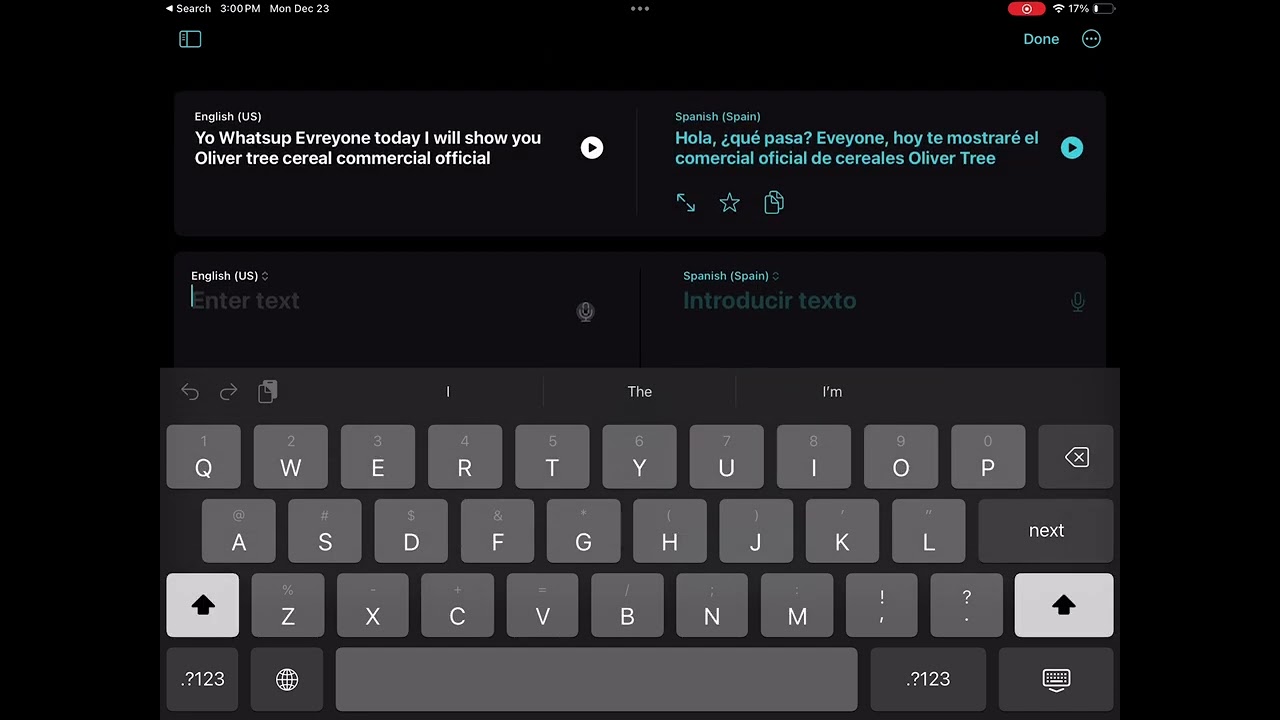Image resolution: width=1280 pixels, height=720 pixels.
Task: Tap the F key
Action: 498,531
